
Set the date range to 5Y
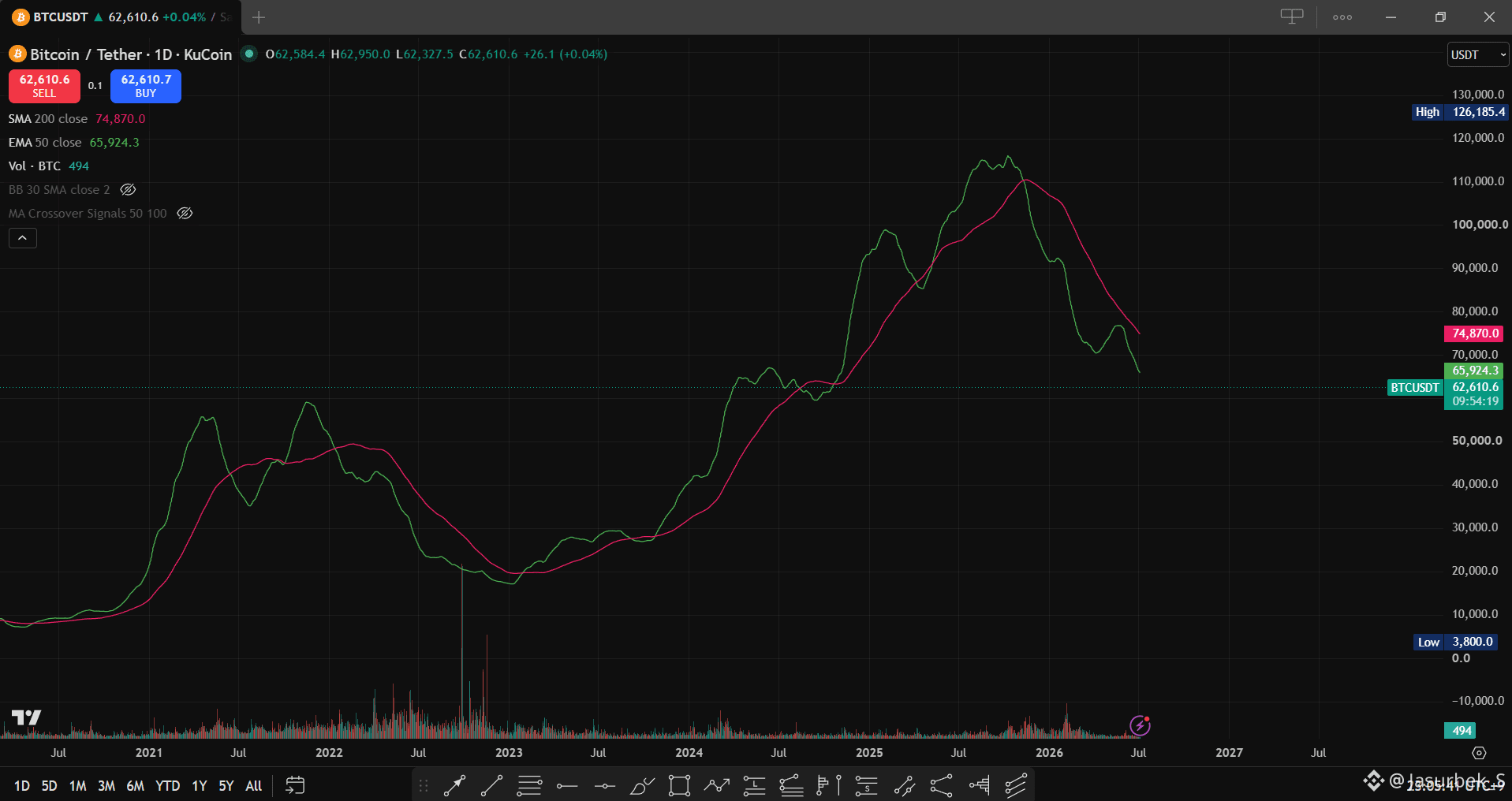[226, 785]
